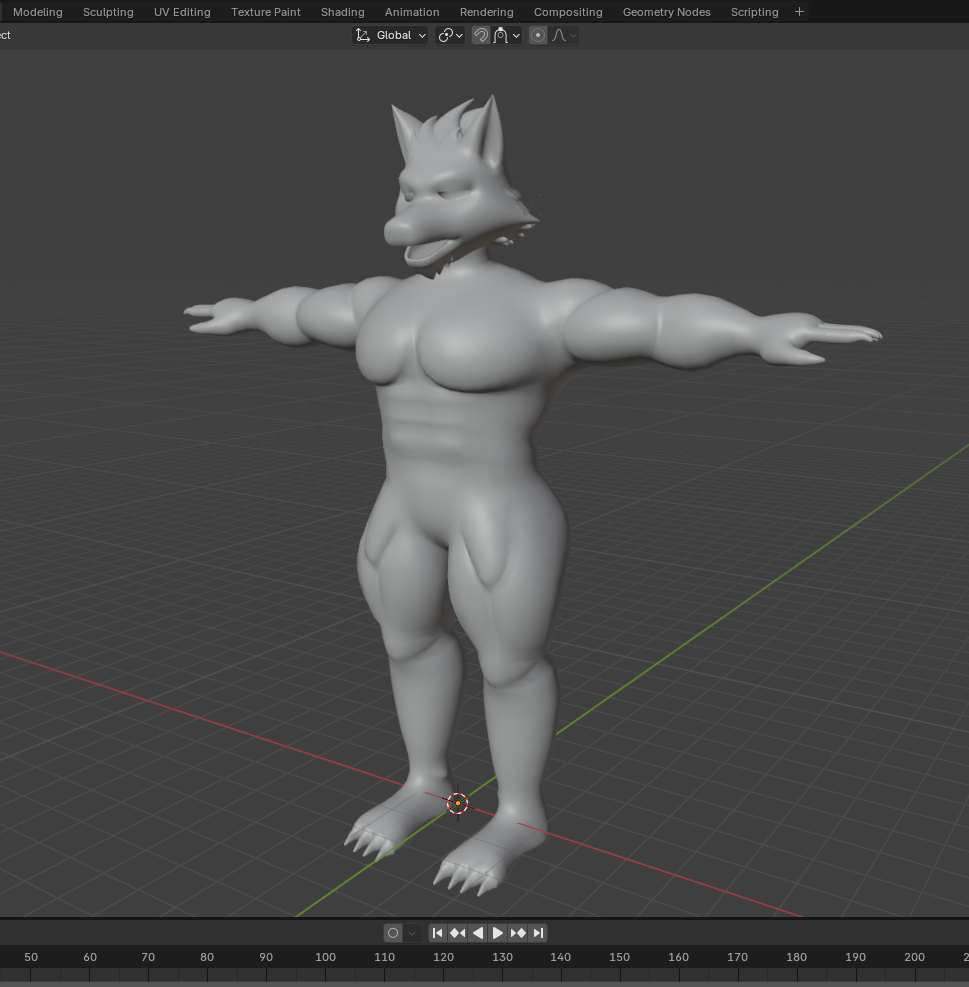This screenshot has width=969, height=987.
Task: Toggle snapping magnet icon
Action: 481,35
